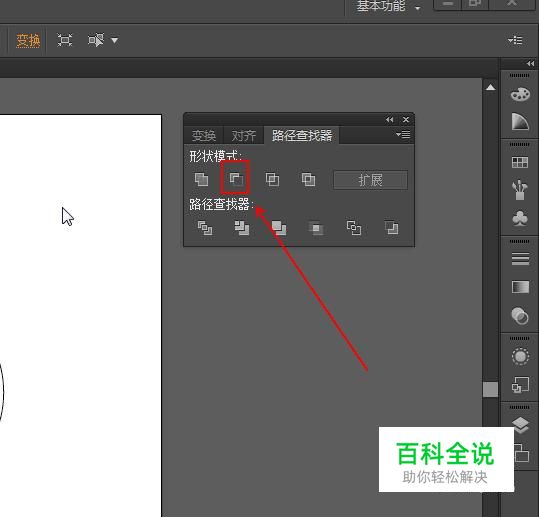Image resolution: width=539 pixels, height=517 pixels.
Task: Switch to the 变换 panel tab
Action: coord(204,135)
